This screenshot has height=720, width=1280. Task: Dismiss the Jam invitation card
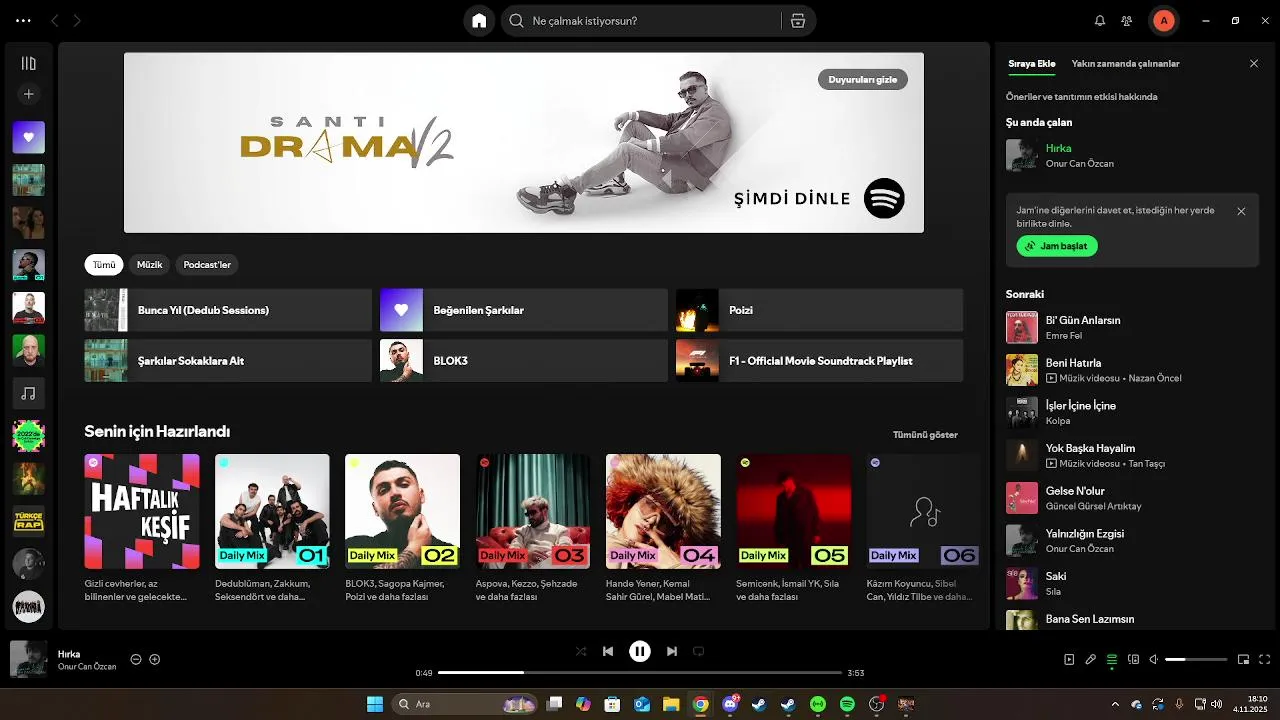click(x=1241, y=211)
